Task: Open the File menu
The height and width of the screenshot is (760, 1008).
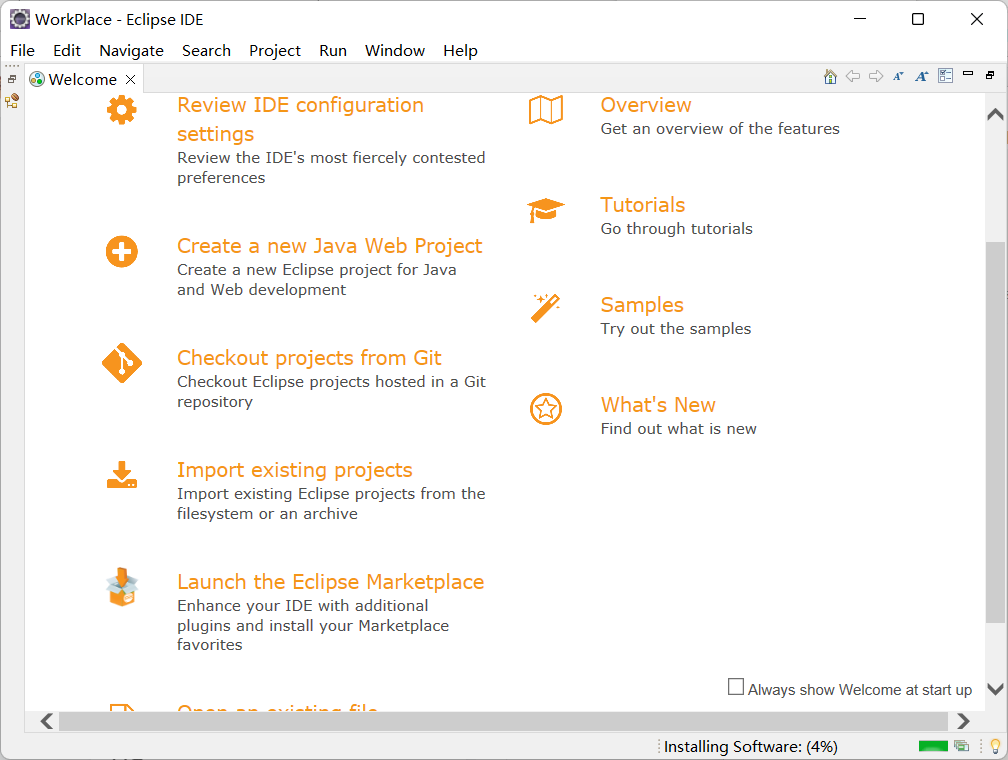Action: [22, 51]
